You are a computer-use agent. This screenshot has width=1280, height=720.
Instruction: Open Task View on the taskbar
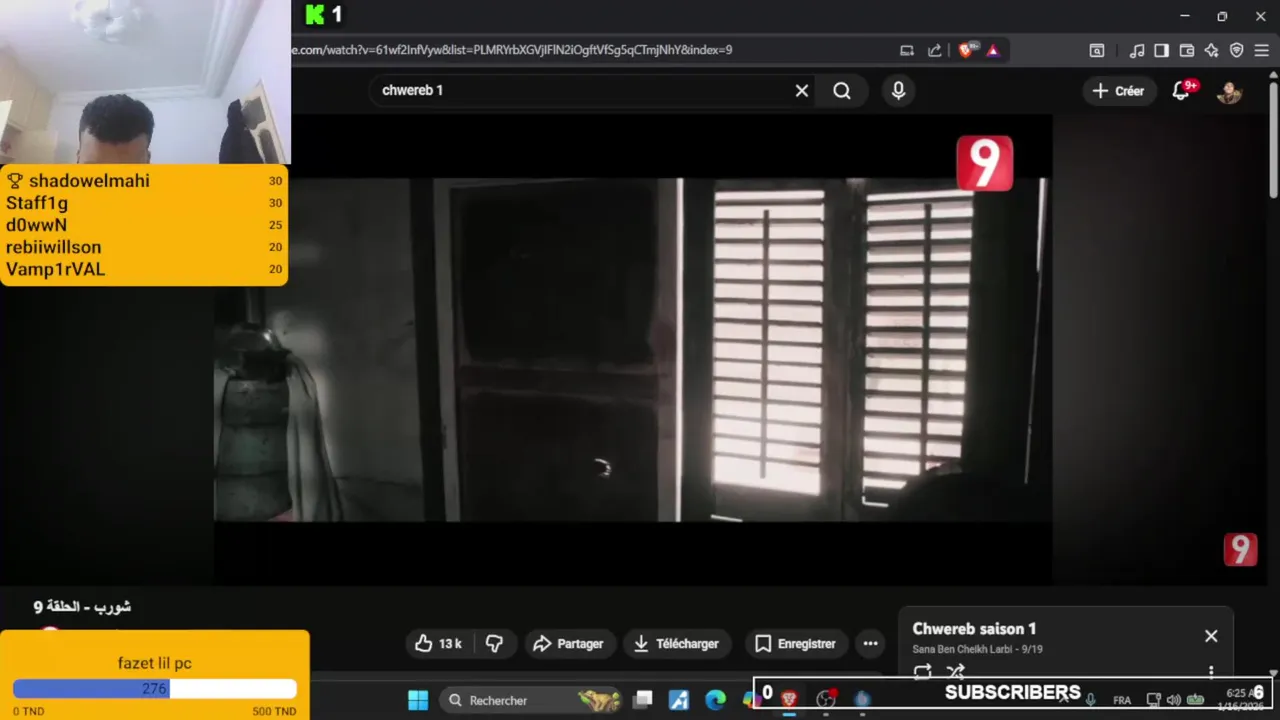643,700
